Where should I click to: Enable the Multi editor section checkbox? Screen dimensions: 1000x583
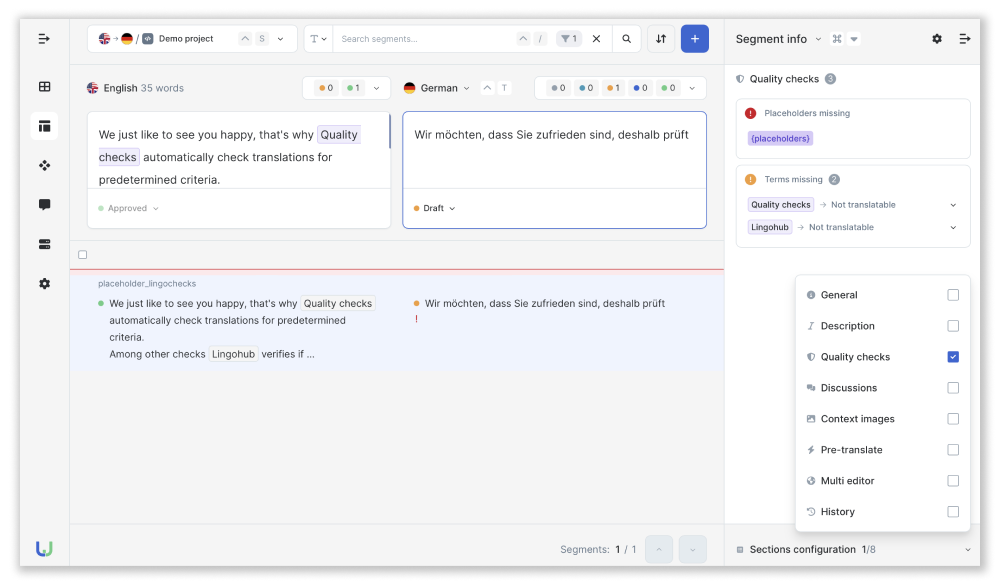tap(953, 481)
